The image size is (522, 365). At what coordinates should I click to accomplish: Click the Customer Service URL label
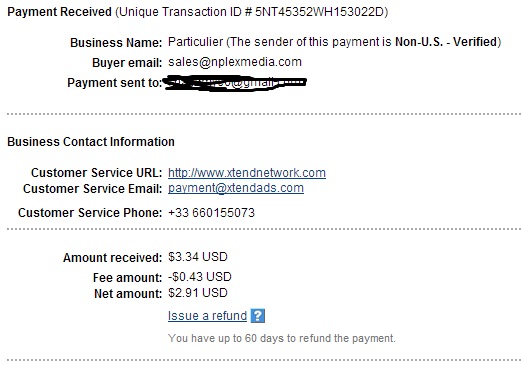coord(96,173)
